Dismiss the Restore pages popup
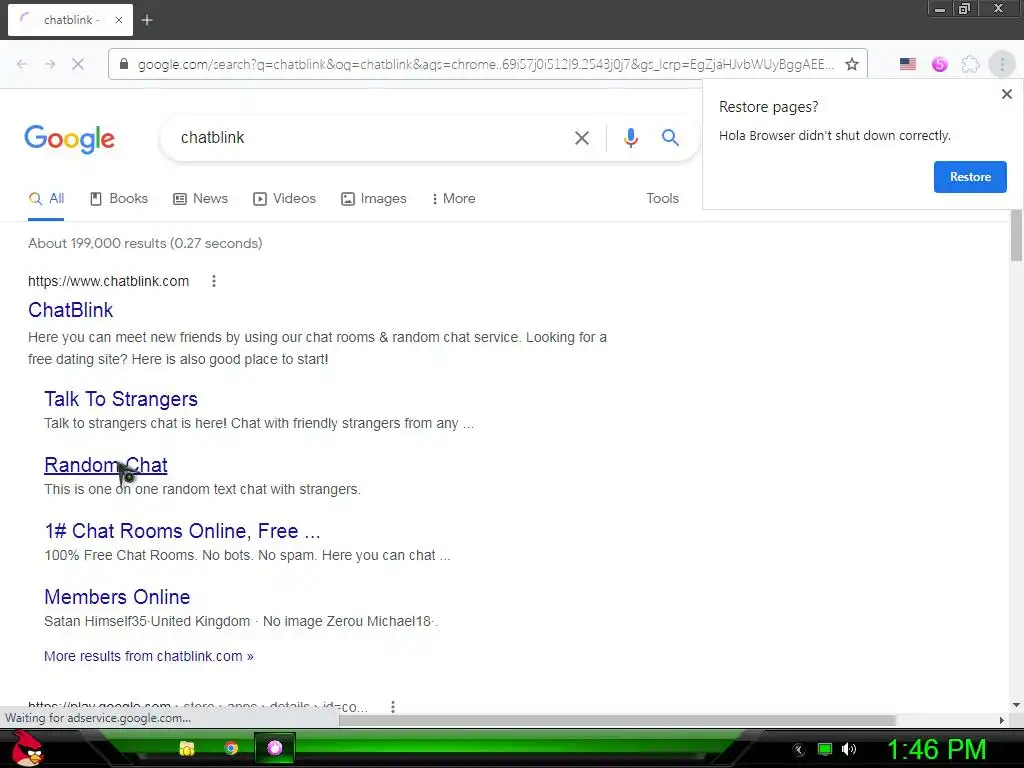Image resolution: width=1024 pixels, height=768 pixels. point(1006,94)
